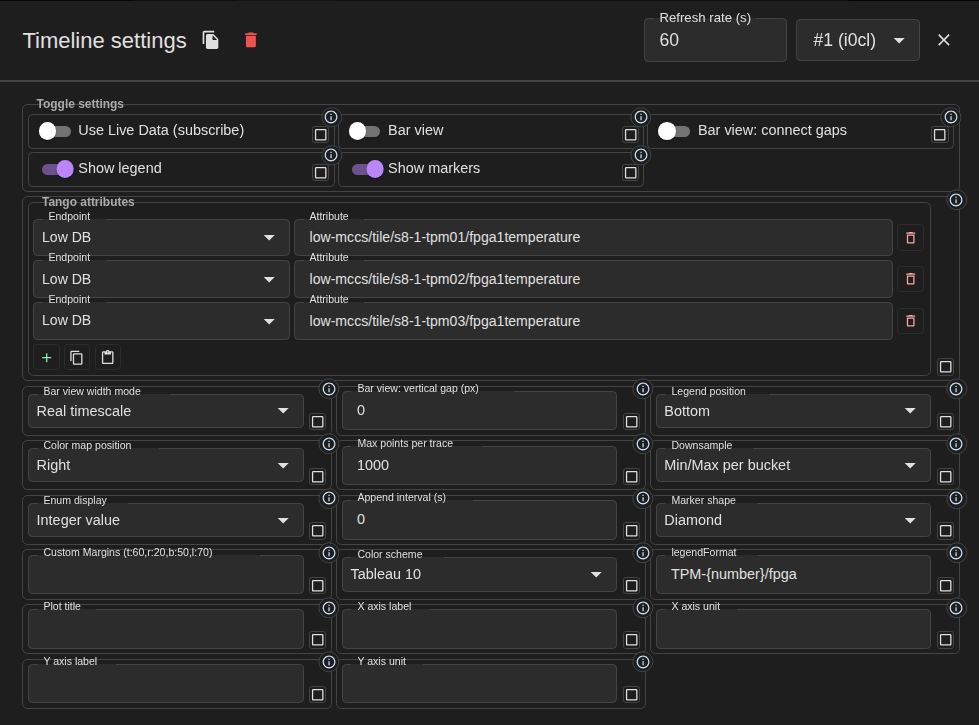Show info for Enum display
The image size is (979, 725).
(x=329, y=498)
